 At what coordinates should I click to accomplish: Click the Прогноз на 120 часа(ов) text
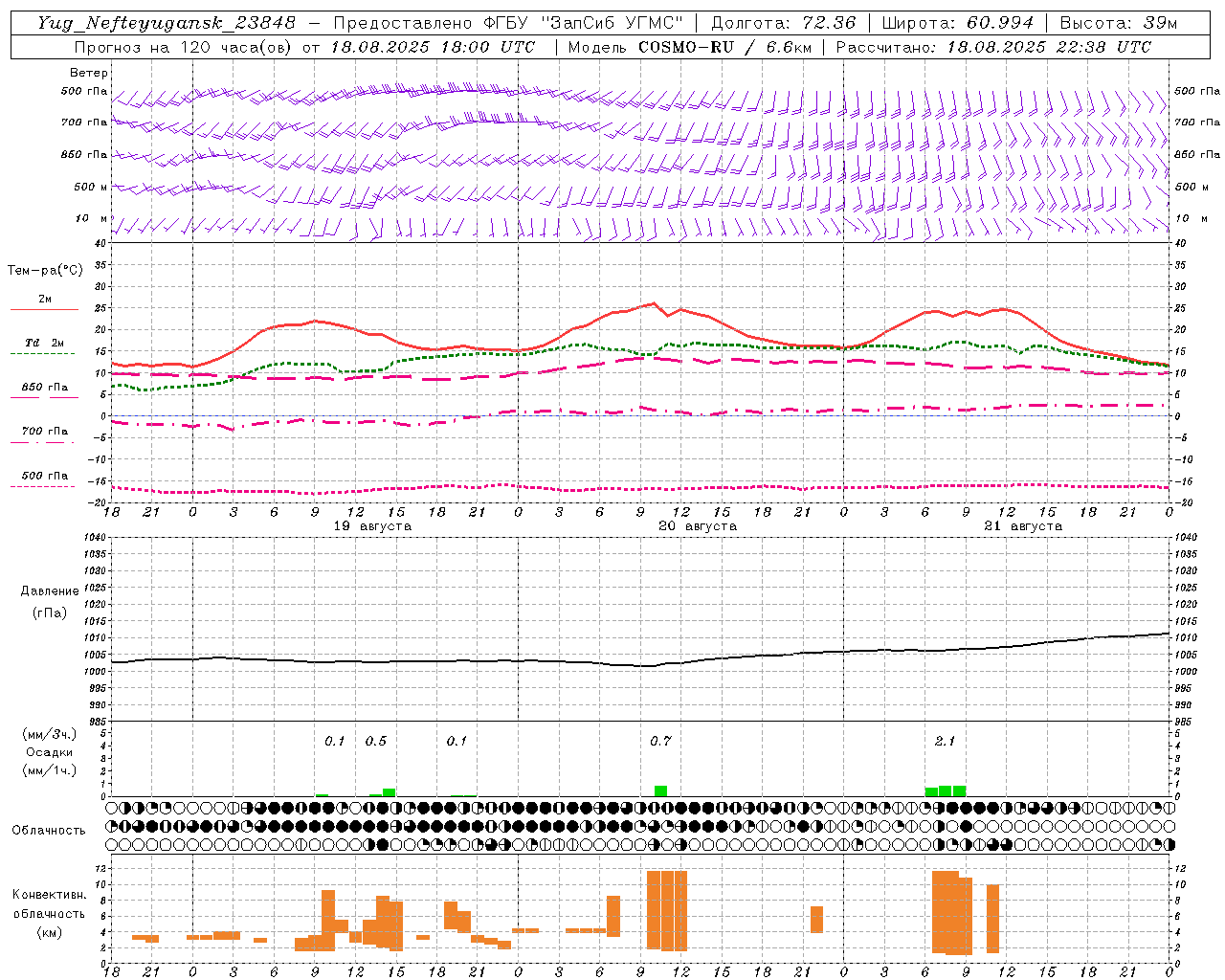[x=185, y=47]
